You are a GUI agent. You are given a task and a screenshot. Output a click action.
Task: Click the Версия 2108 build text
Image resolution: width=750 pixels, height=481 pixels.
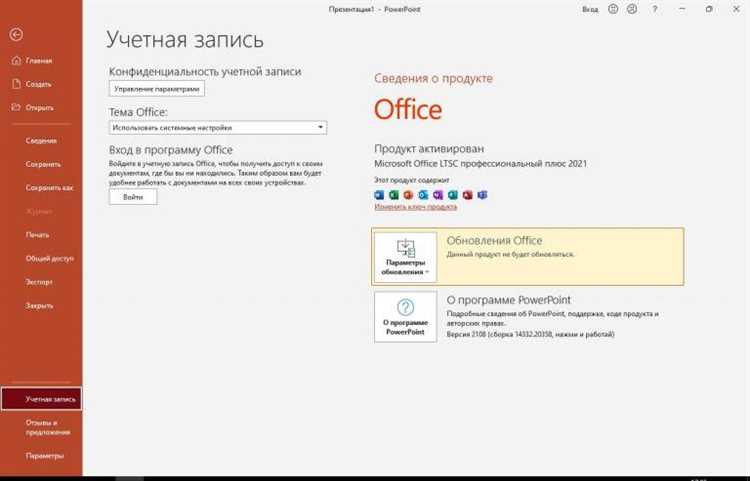tap(530, 335)
